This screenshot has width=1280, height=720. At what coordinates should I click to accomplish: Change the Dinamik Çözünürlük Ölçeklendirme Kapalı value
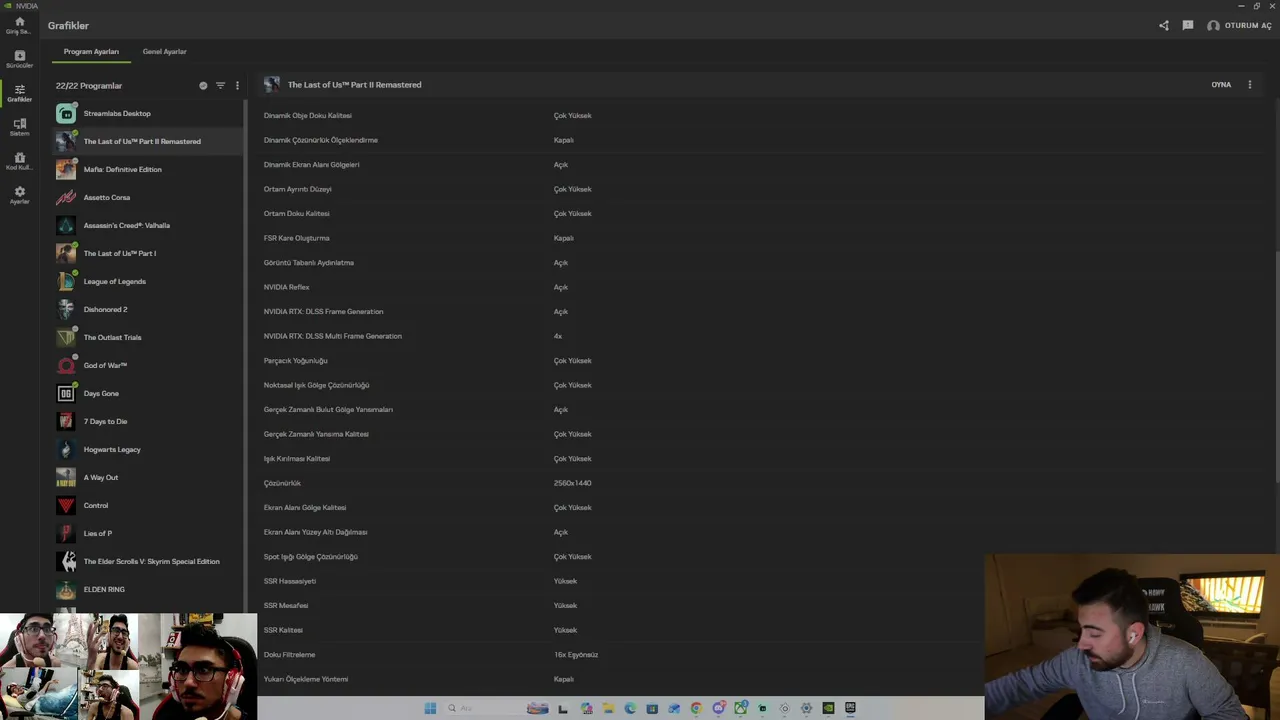point(563,140)
